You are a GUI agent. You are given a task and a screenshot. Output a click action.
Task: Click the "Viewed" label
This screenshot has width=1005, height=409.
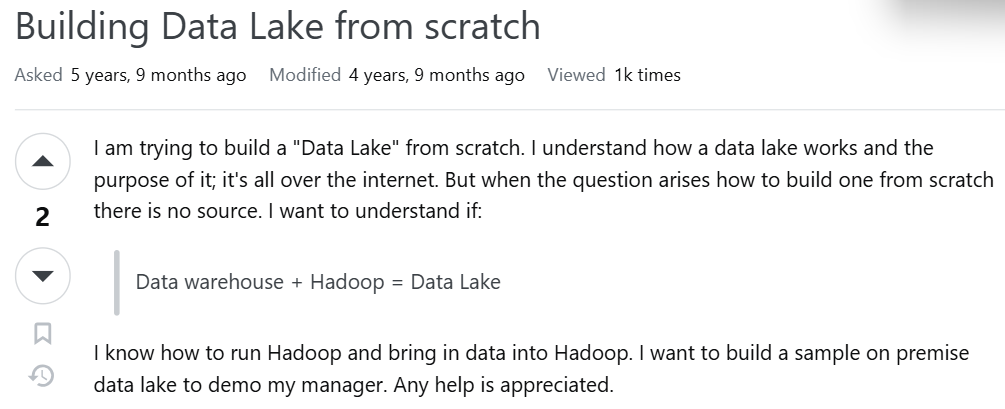pyautogui.click(x=576, y=75)
